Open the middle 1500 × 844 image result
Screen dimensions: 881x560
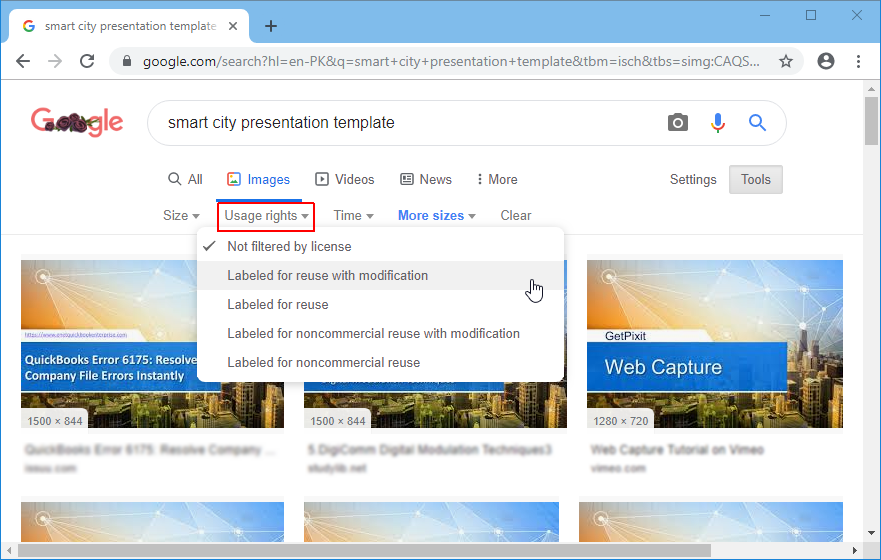point(435,404)
